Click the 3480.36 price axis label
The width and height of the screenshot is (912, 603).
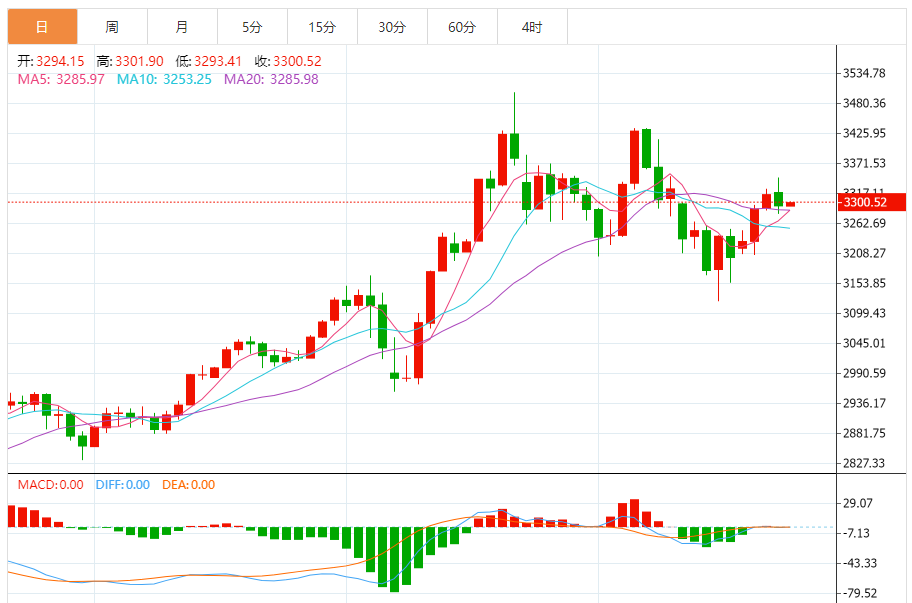[864, 103]
